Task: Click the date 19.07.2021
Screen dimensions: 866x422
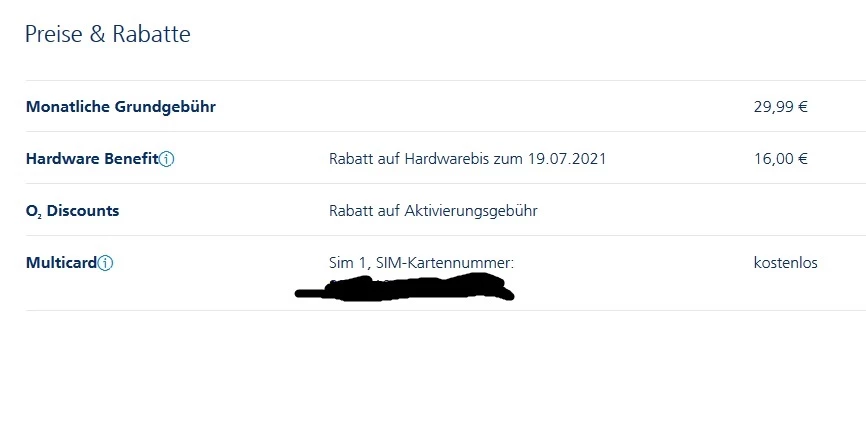Action: tap(567, 159)
